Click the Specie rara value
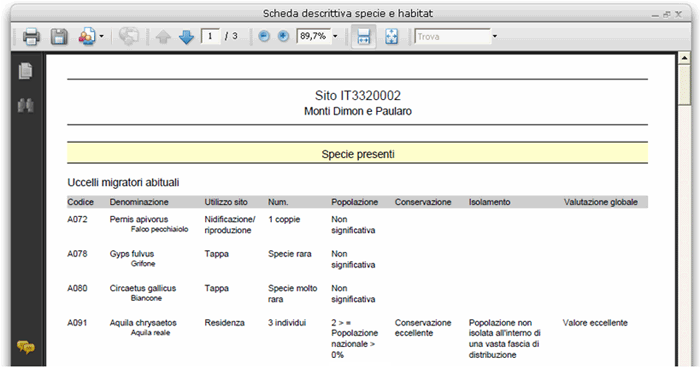This screenshot has height=369, width=700. [x=290, y=254]
